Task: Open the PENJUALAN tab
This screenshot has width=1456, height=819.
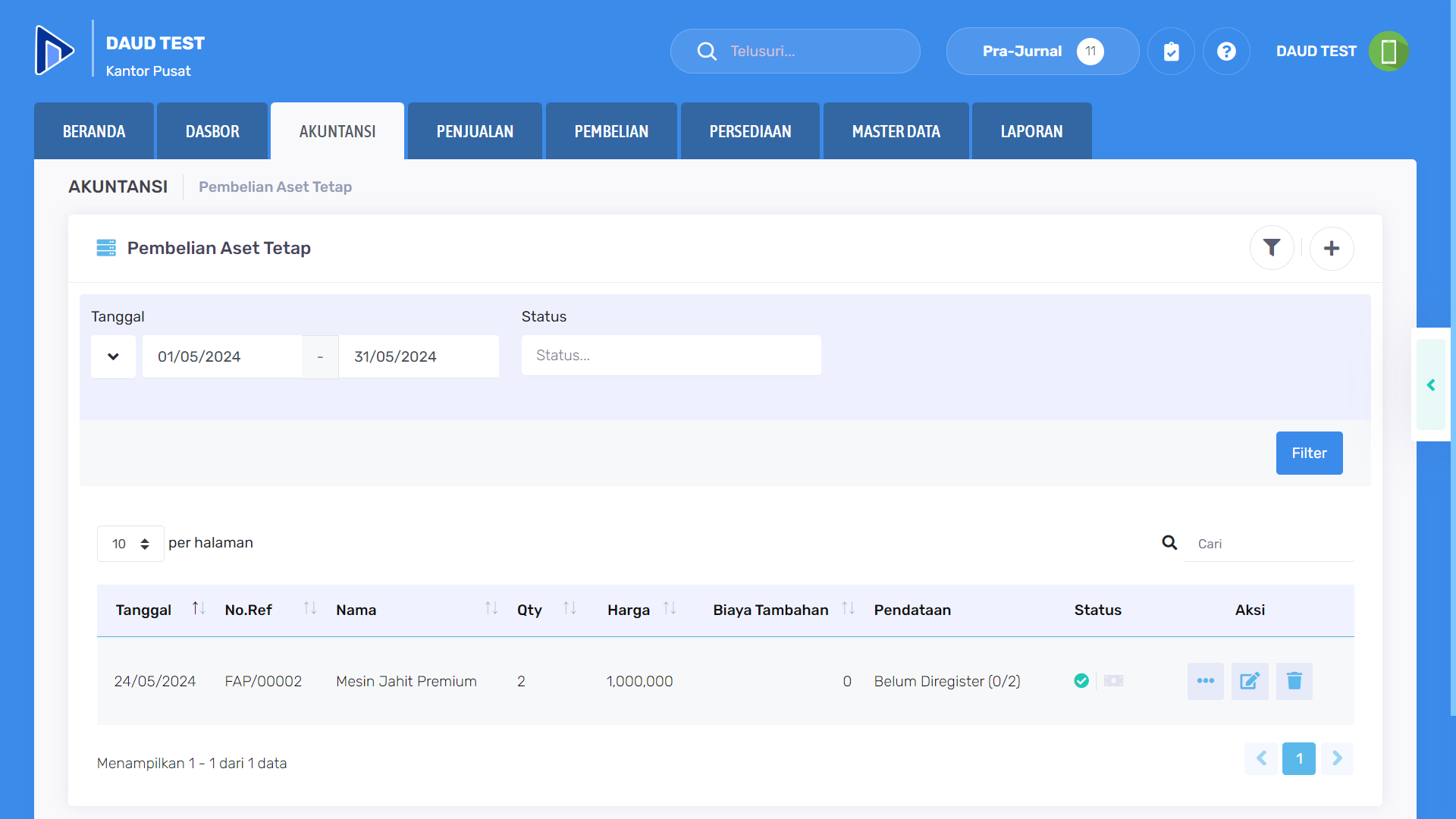Action: [475, 131]
